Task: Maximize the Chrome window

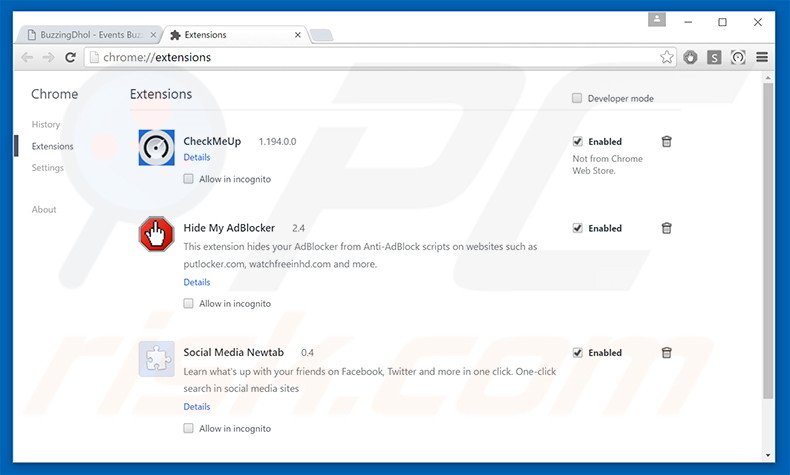Action: [722, 22]
